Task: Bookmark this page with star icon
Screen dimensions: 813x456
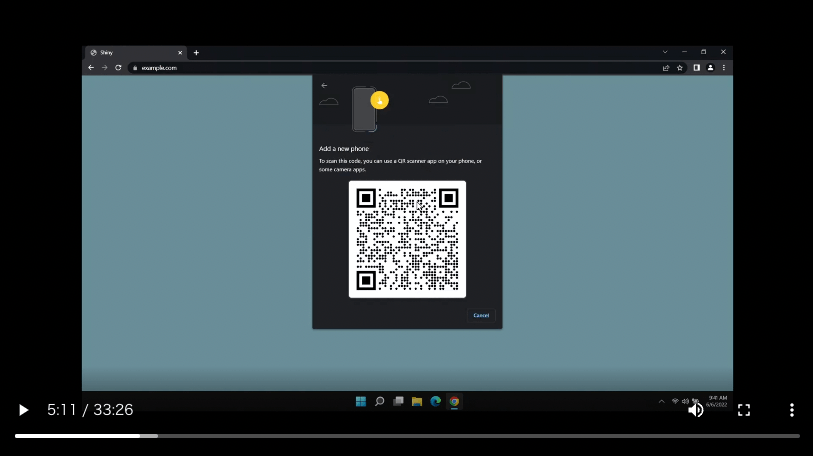Action: pos(680,68)
